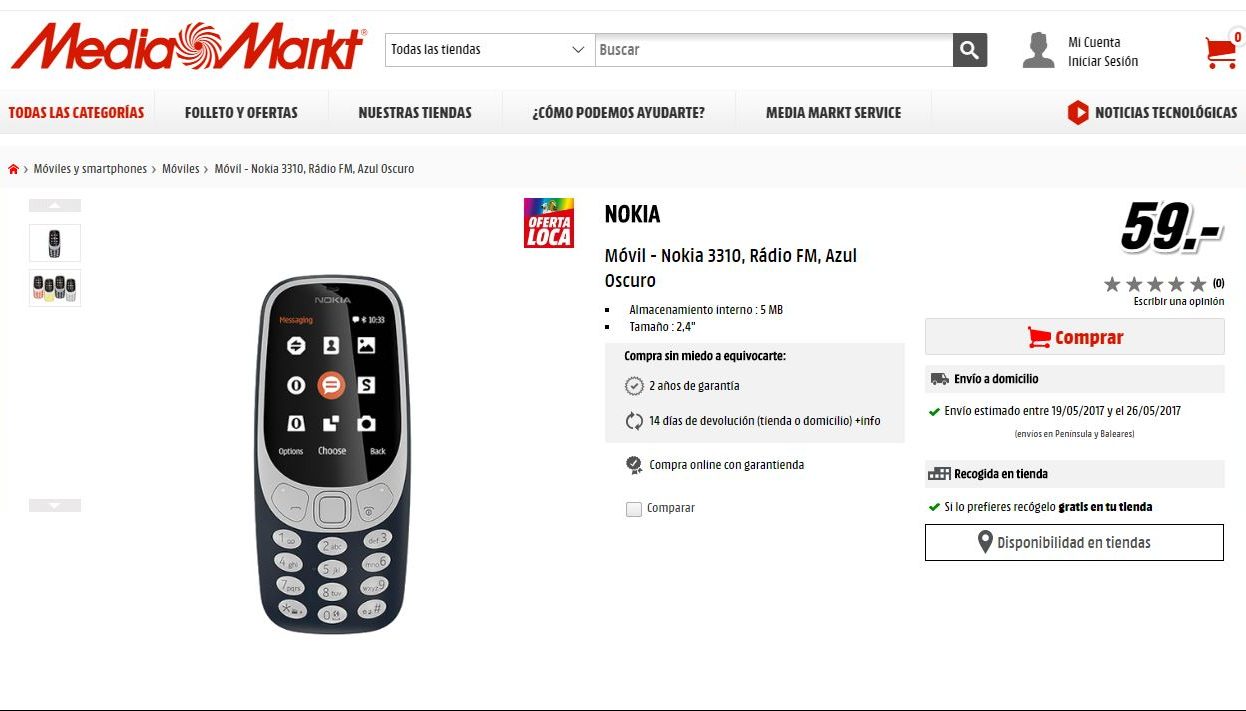Open the shopping cart icon
Viewport: 1246px width, 711px height.
tap(1222, 50)
